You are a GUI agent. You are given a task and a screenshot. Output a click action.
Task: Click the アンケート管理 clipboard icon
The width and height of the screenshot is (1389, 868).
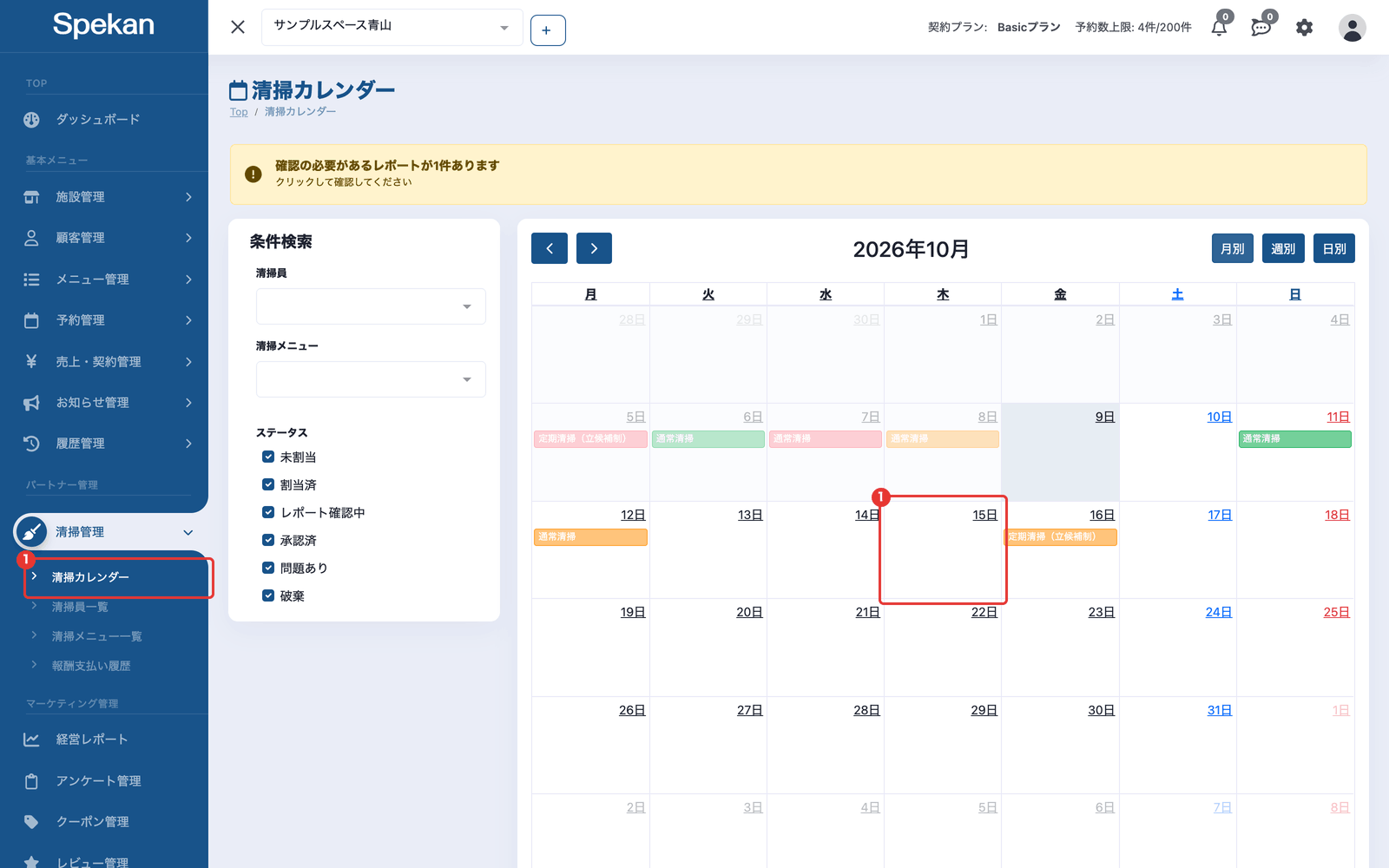click(31, 781)
